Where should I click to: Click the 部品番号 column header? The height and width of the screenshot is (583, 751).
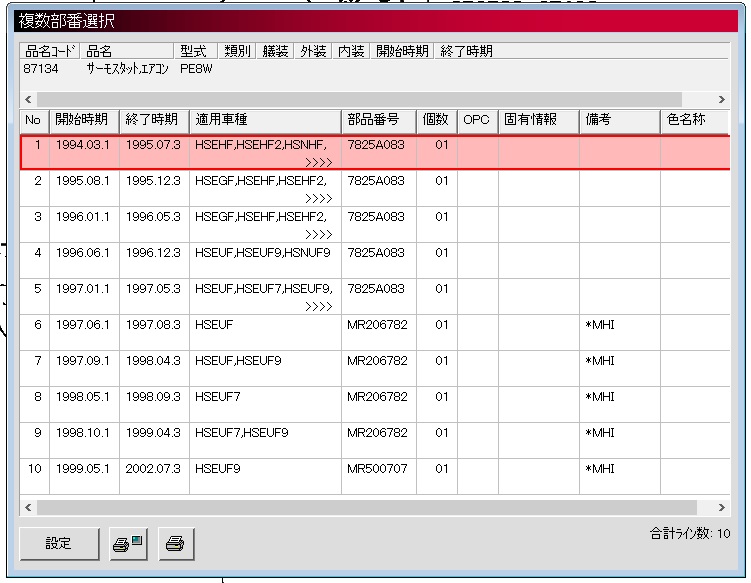(379, 120)
